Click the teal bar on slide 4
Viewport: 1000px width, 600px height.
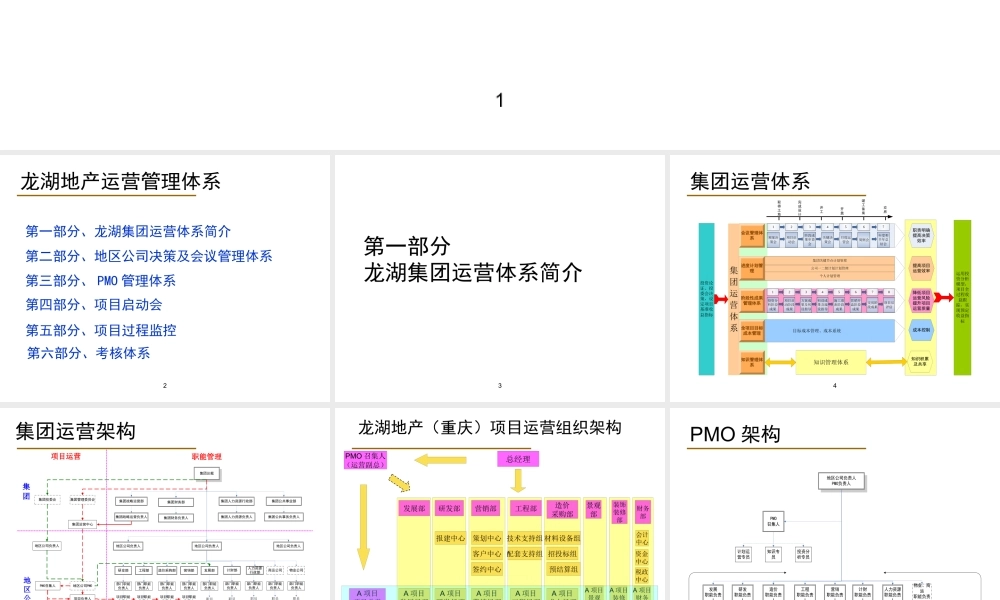pos(707,299)
